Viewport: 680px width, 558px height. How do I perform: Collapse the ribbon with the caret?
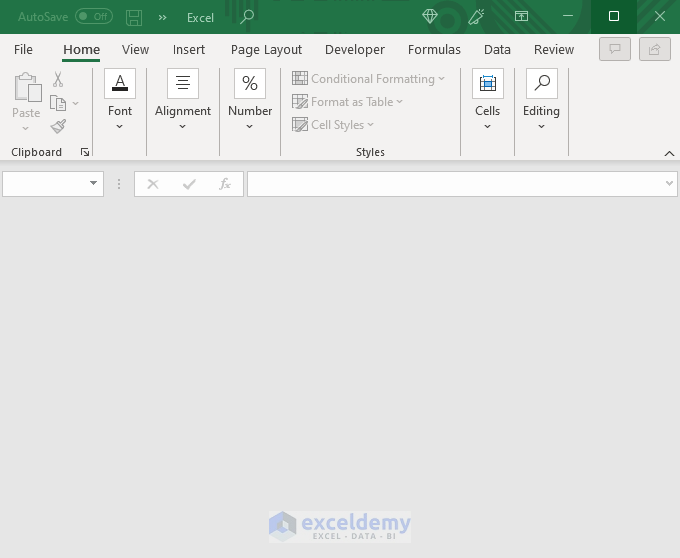coord(669,153)
